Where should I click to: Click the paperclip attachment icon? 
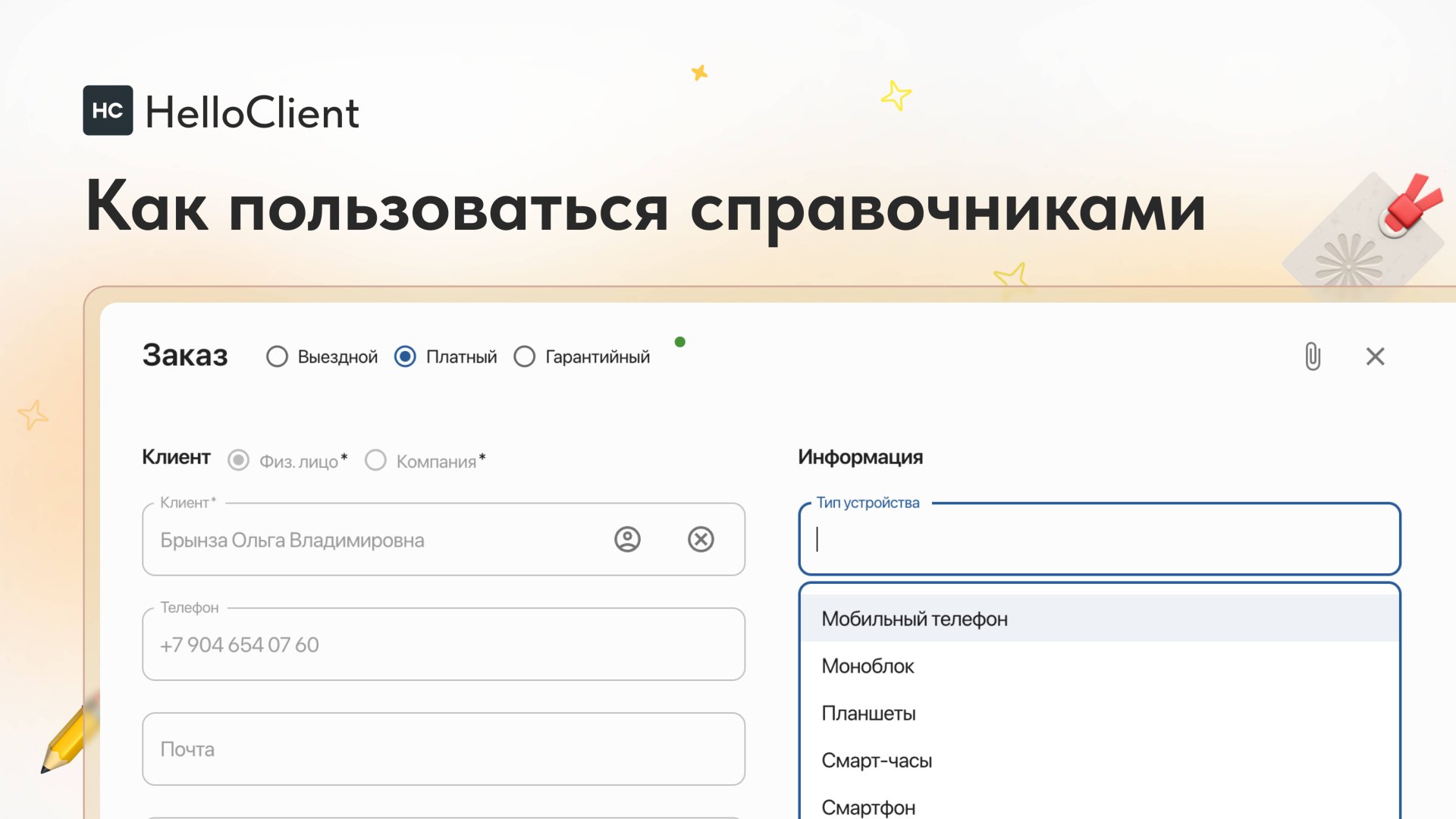(x=1313, y=356)
